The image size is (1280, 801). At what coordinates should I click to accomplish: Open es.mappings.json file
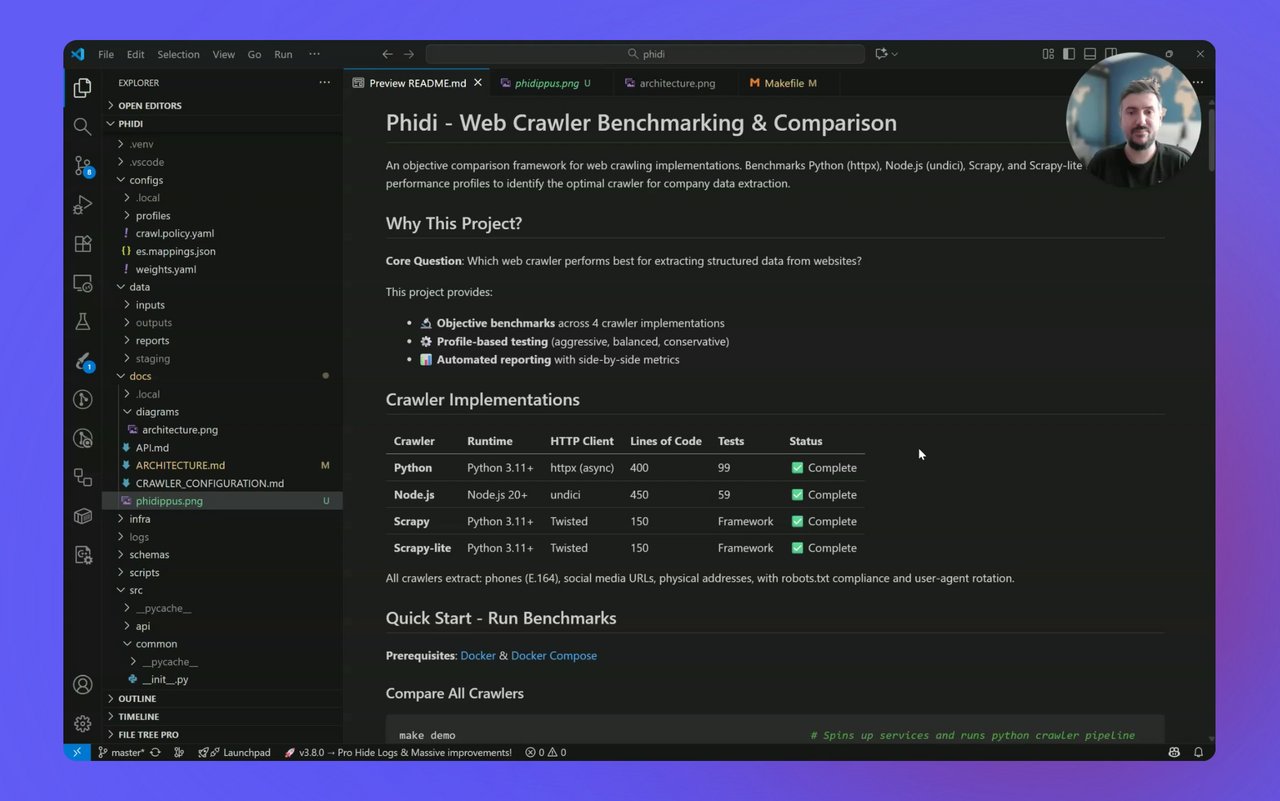pyautogui.click(x=223, y=252)
